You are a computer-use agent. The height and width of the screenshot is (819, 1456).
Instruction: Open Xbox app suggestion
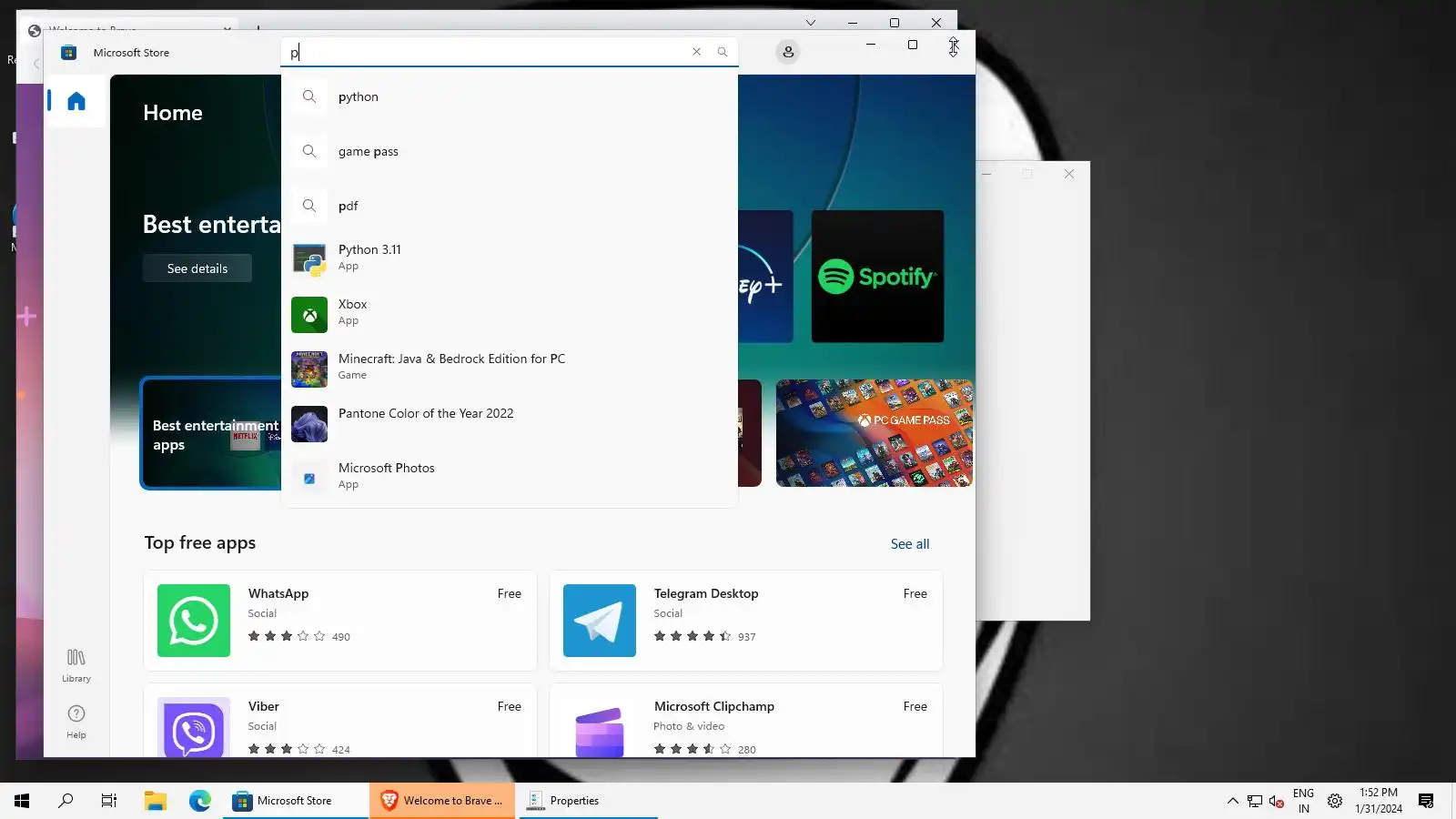[x=510, y=313]
